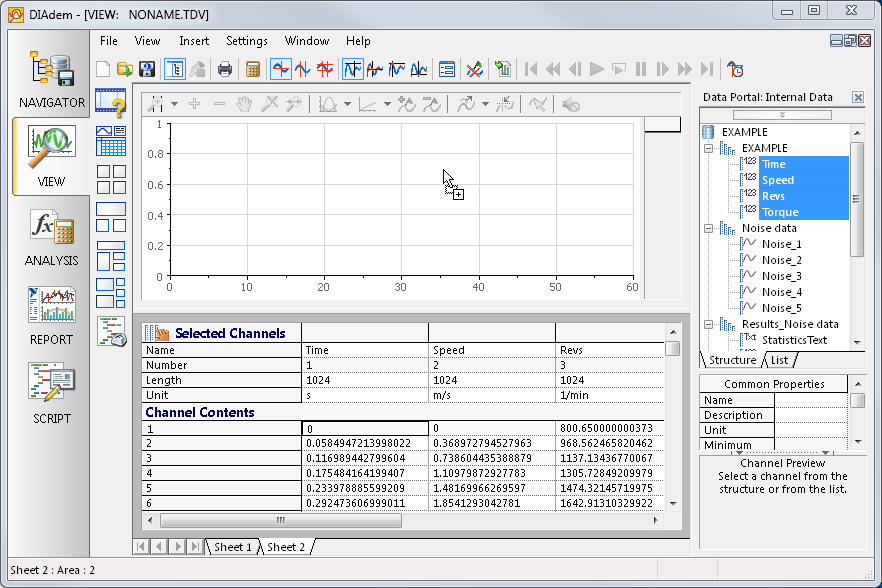Open the calculator tool in the toolbar
This screenshot has width=882, height=588.
click(253, 69)
